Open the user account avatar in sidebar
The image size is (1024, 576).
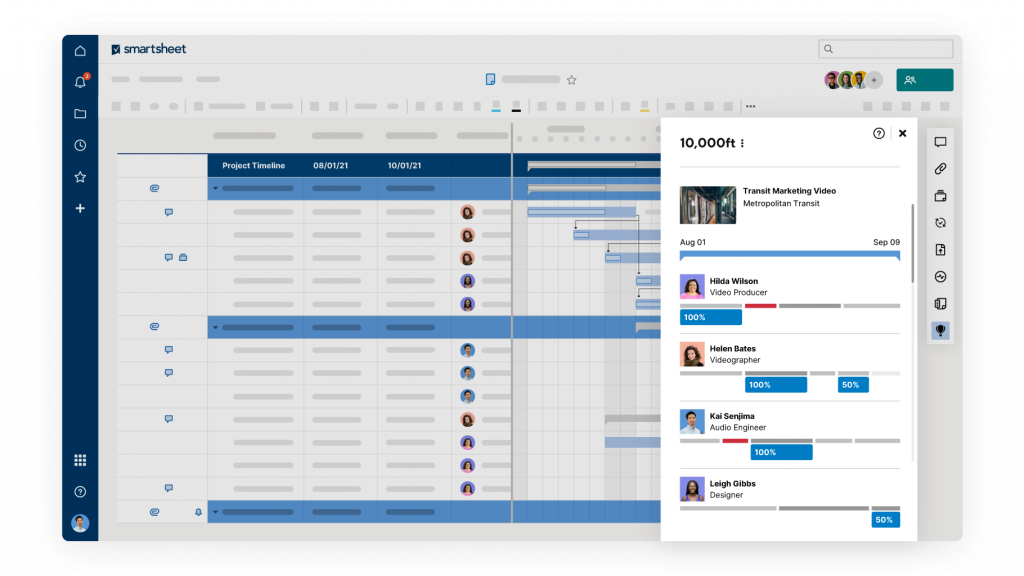pyautogui.click(x=80, y=523)
